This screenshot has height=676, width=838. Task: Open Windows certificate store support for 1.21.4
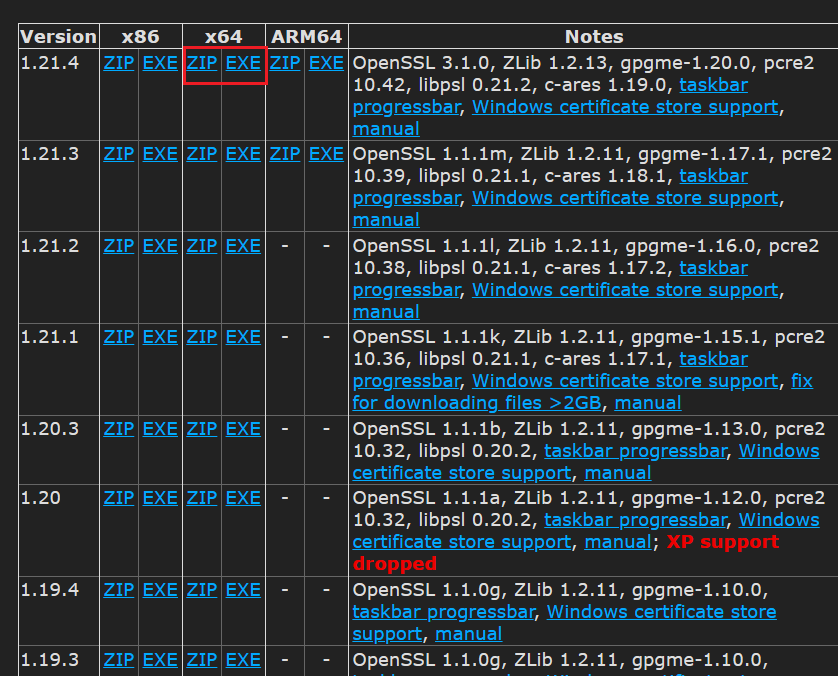pyautogui.click(x=625, y=107)
